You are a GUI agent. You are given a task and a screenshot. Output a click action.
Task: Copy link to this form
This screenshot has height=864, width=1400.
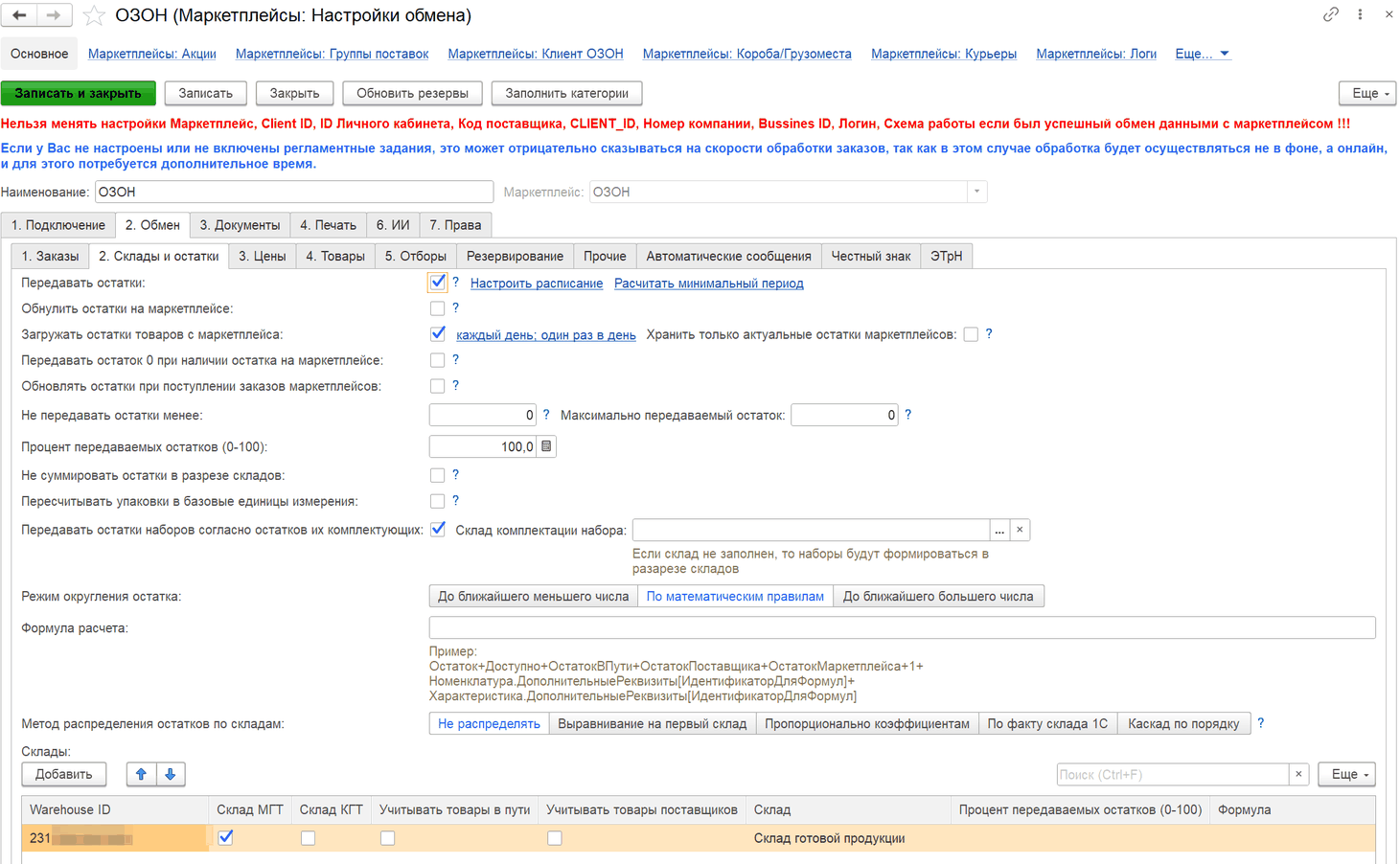coord(1331,14)
